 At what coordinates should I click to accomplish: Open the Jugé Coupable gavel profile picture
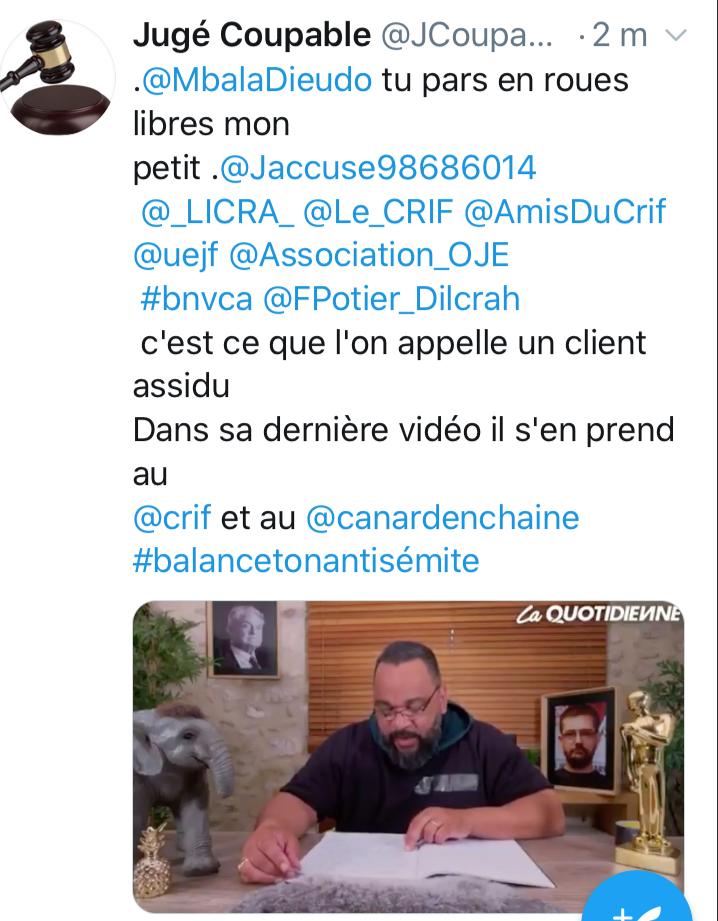(x=57, y=78)
